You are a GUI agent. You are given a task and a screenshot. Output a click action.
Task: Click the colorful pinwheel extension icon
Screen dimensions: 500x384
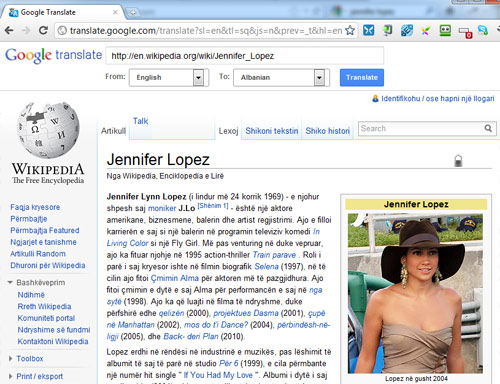426,31
